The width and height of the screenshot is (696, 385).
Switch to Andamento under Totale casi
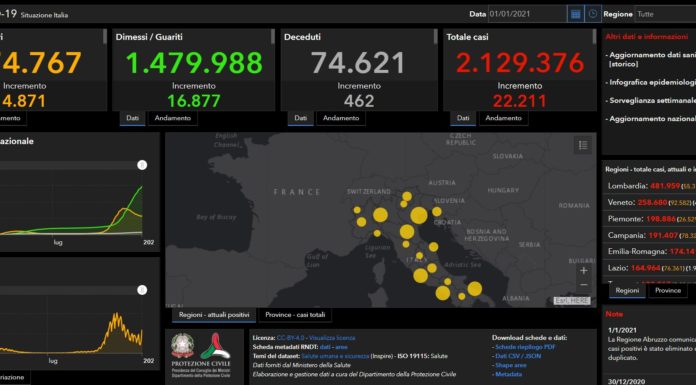503,118
